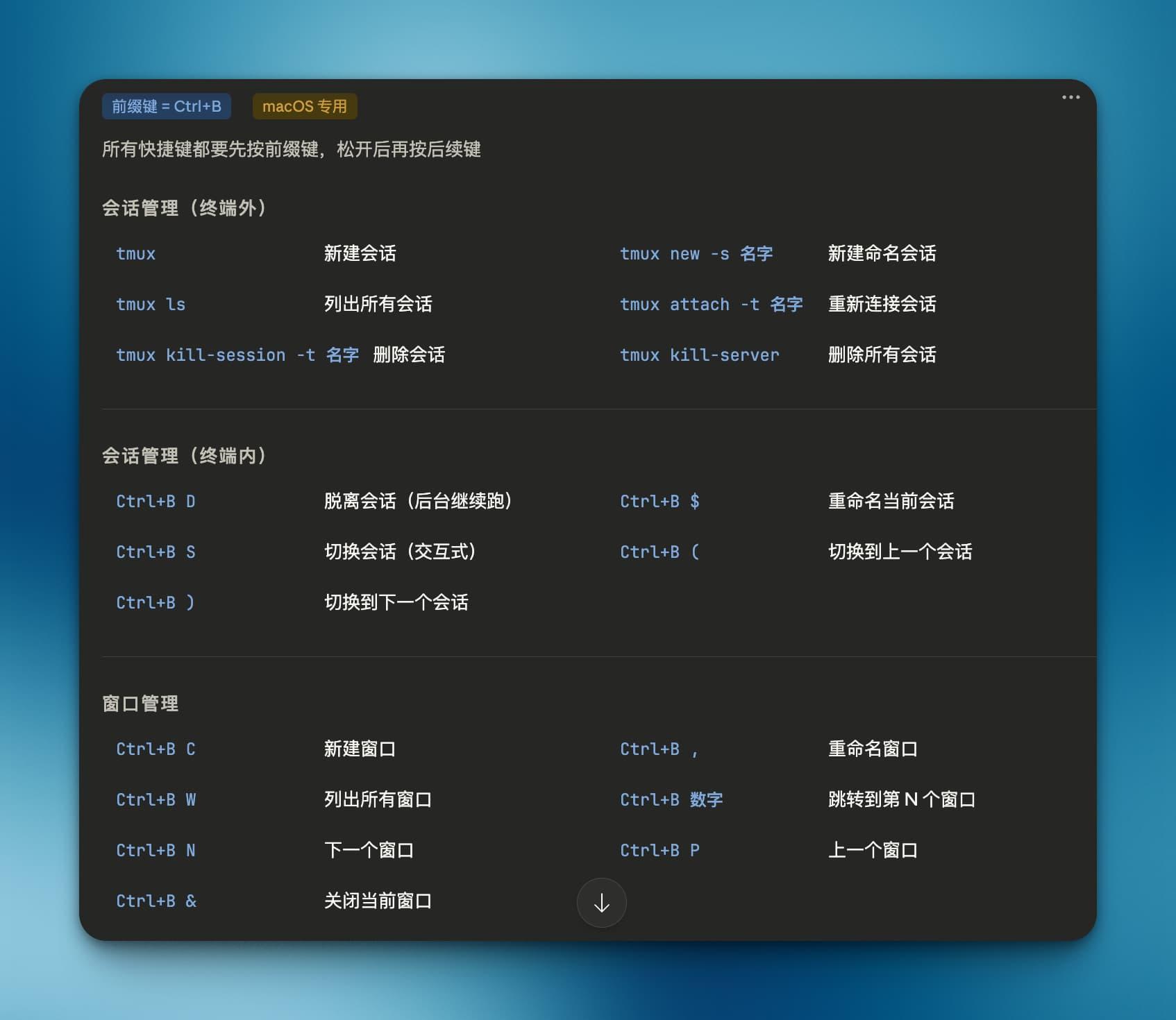
Task: Click the 'tmux kill-session -t 名字' command
Action: click(237, 355)
